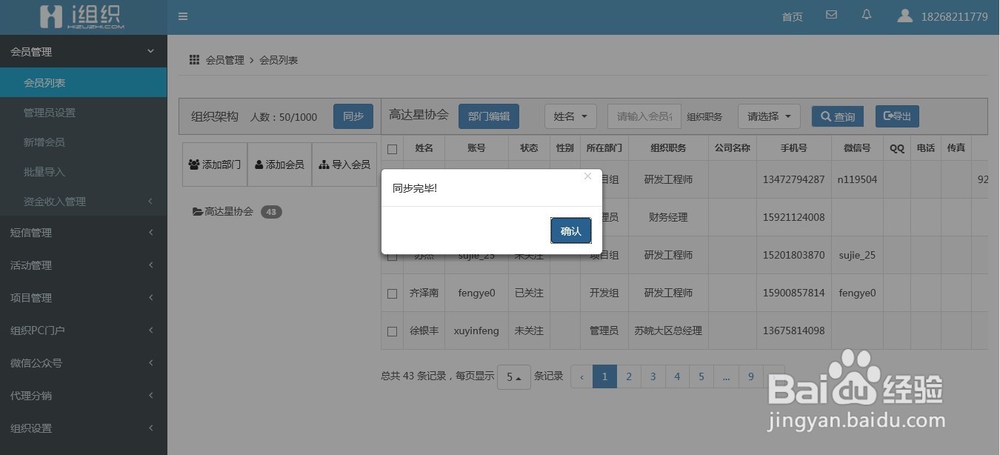Screen dimensions: 1000x455
Task: Go to previous page arrow in pagination
Action: (x=582, y=377)
